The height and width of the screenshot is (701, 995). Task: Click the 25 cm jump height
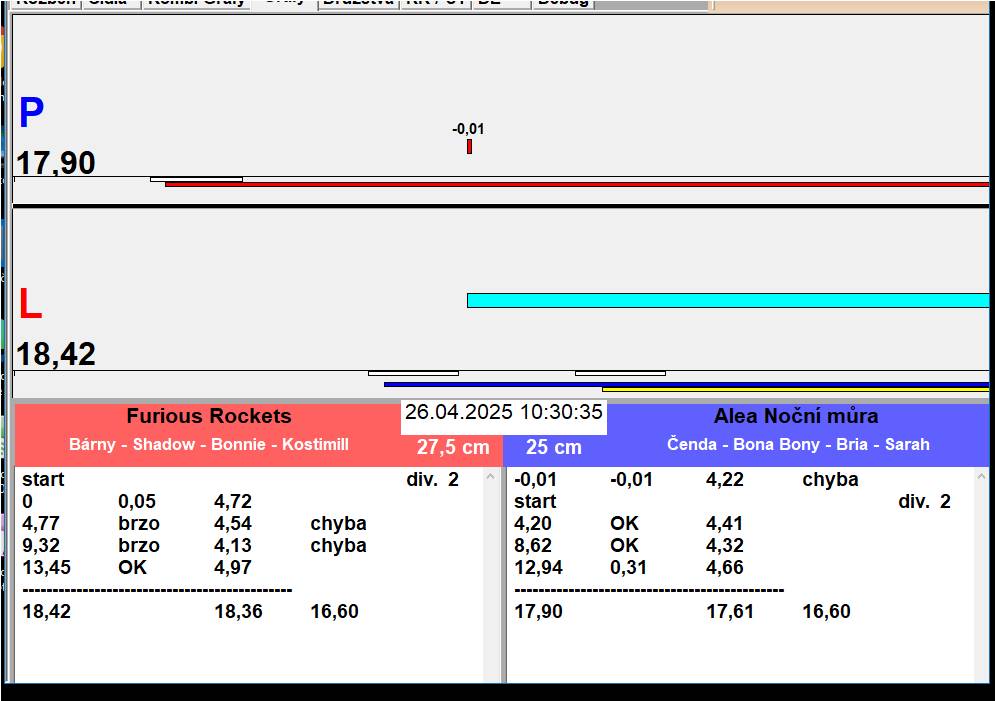tap(553, 447)
